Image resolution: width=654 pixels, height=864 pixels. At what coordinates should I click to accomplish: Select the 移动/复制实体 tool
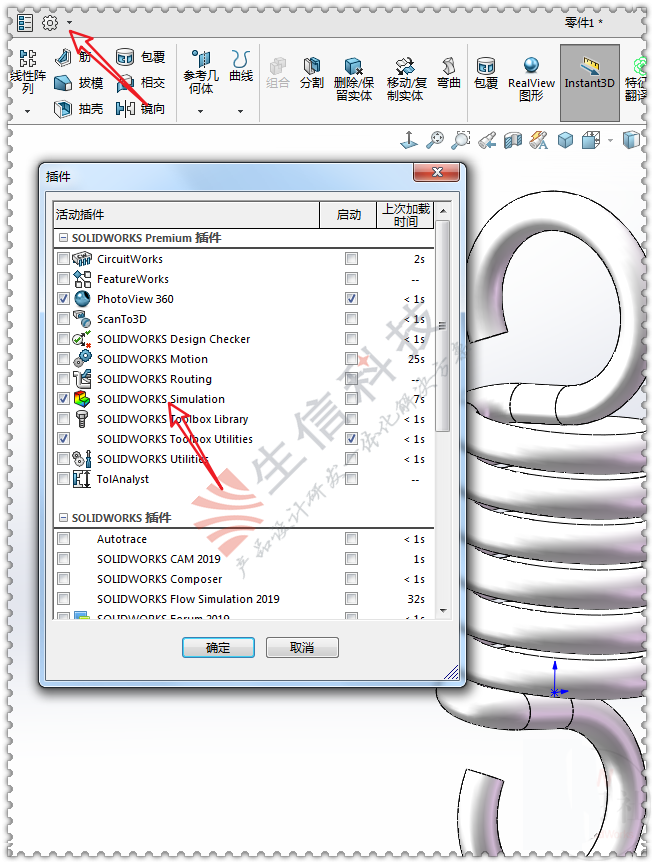tap(406, 79)
